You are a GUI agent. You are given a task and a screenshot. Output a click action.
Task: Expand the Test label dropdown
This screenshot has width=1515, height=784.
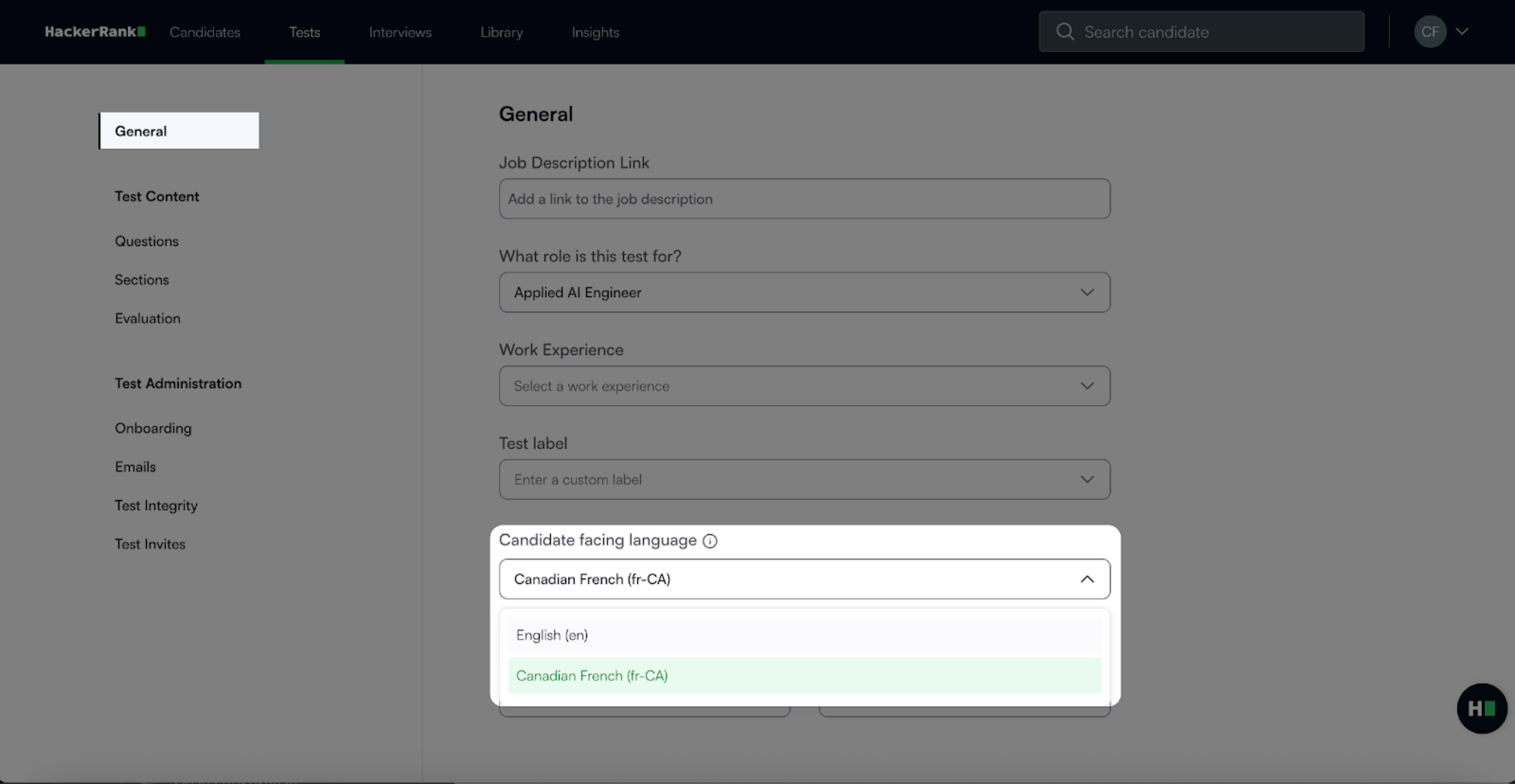(x=804, y=479)
